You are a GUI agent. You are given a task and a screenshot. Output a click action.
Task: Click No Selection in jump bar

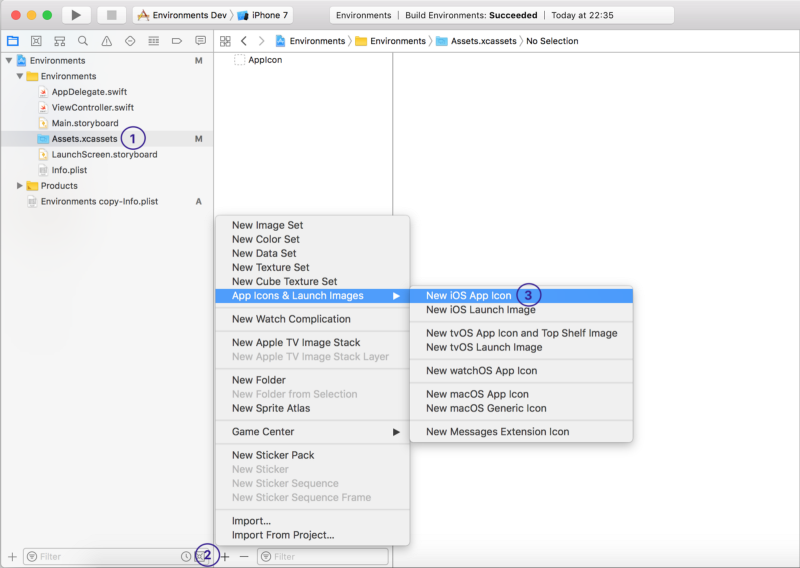552,41
